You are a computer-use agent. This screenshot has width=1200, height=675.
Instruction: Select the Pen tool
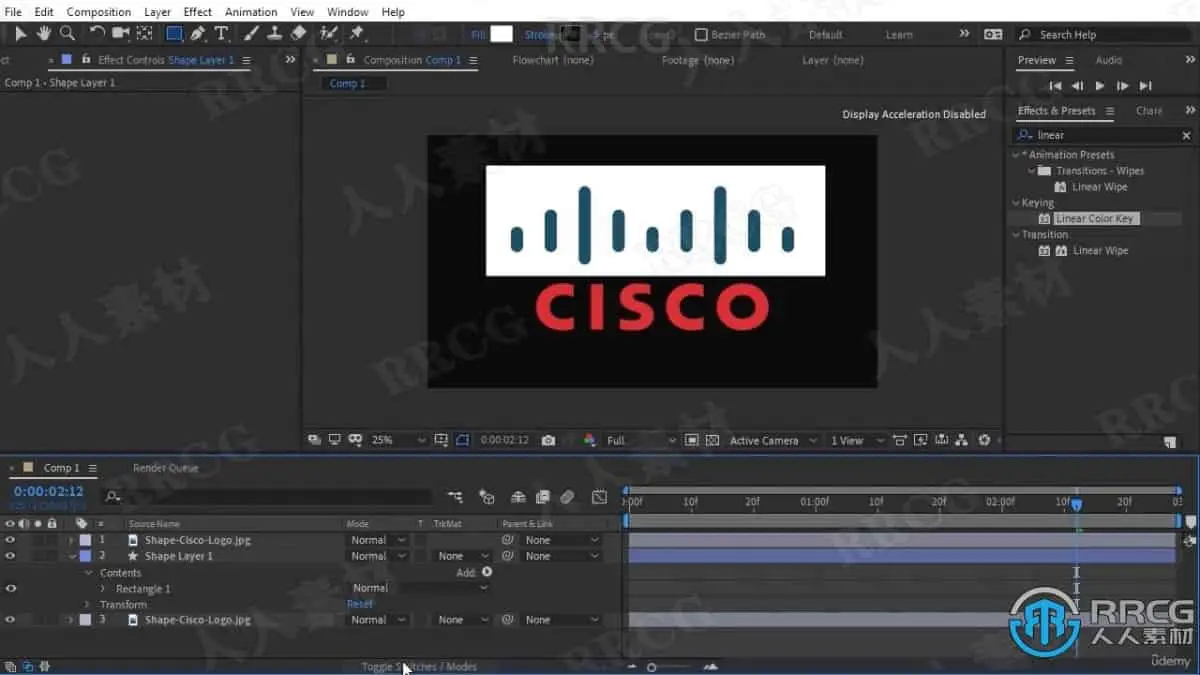[x=198, y=34]
